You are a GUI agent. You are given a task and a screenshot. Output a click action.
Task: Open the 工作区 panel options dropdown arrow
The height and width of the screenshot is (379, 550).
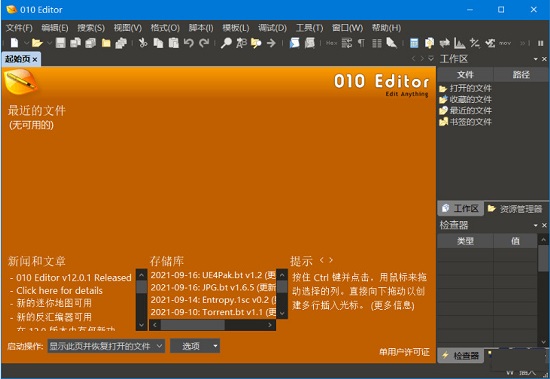536,59
